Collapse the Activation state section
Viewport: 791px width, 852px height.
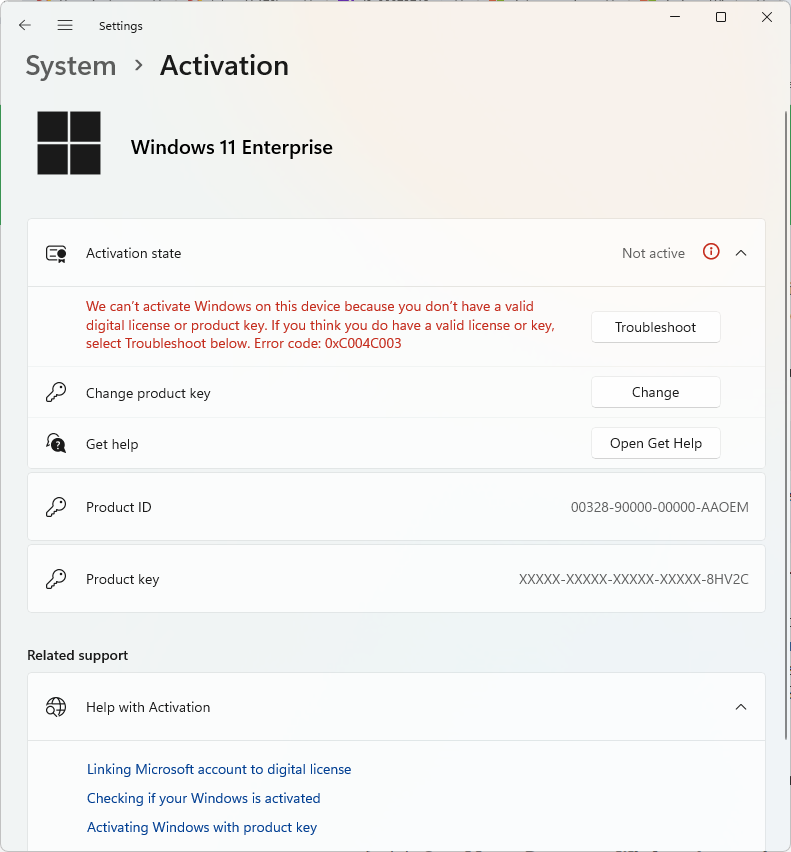coord(741,253)
